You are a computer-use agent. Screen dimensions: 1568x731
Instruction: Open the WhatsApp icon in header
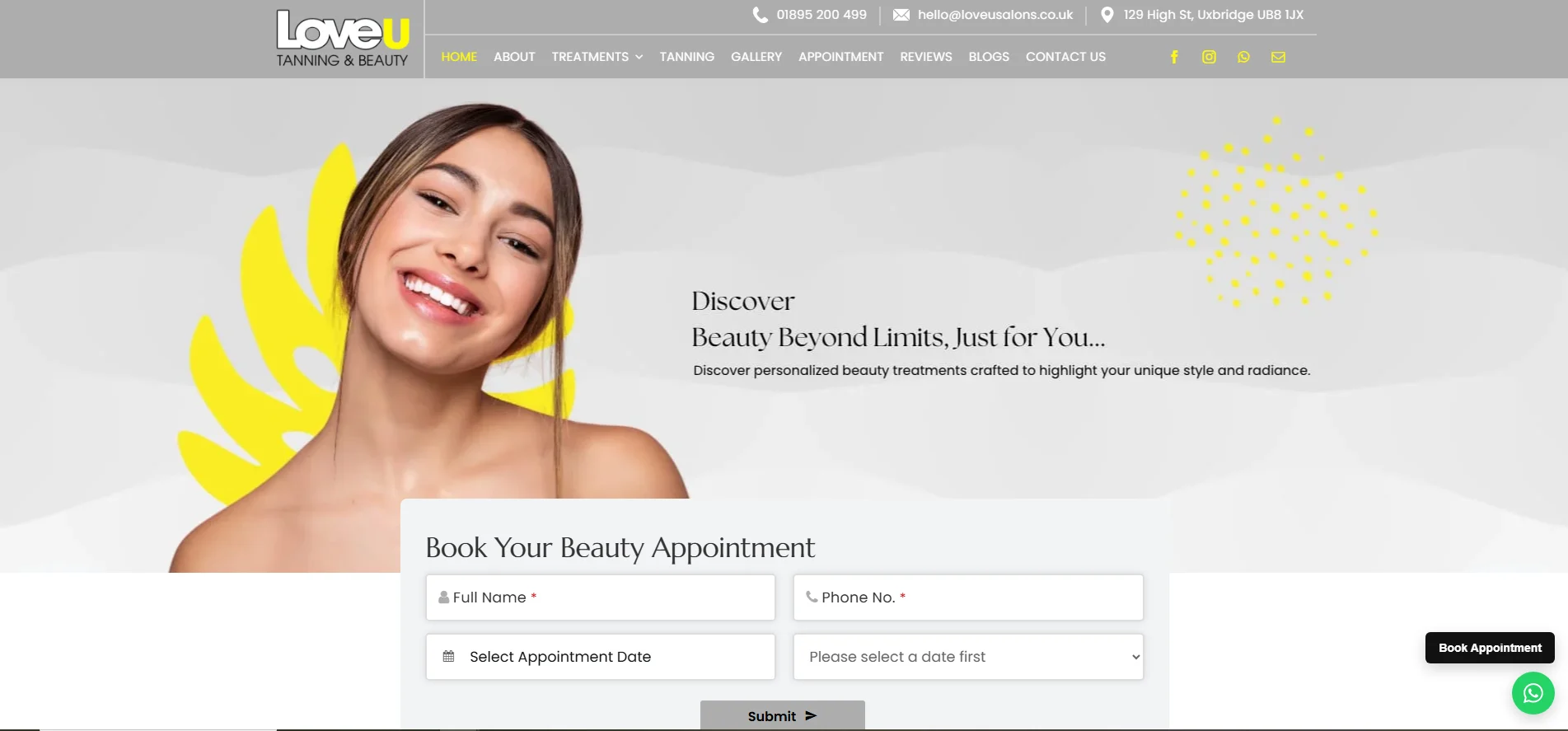coord(1243,57)
